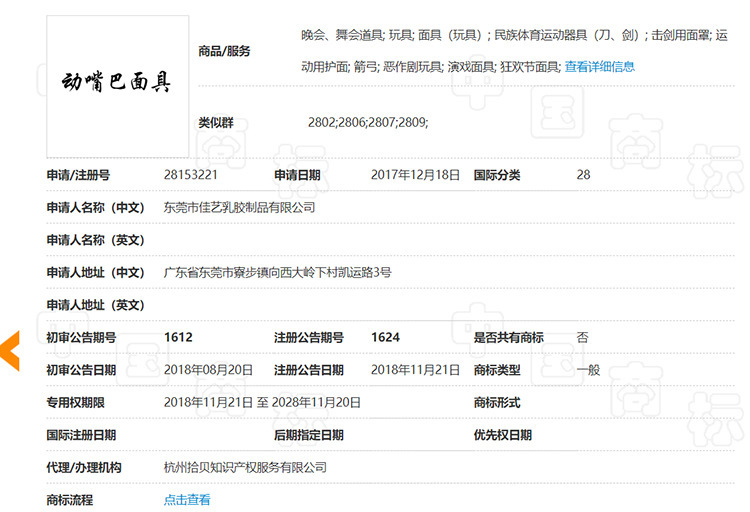The width and height of the screenshot is (750, 512).
Task: Click the 商标类型 value 一般
Action: tap(588, 370)
